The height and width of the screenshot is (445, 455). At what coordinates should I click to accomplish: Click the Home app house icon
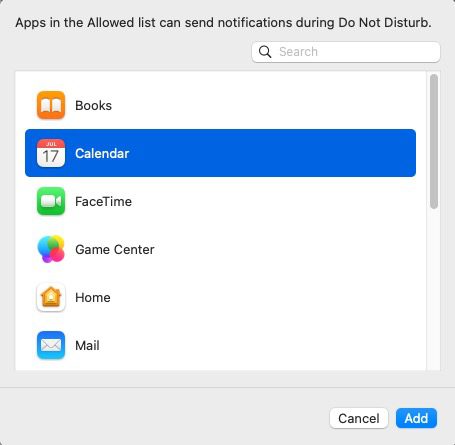(x=51, y=297)
